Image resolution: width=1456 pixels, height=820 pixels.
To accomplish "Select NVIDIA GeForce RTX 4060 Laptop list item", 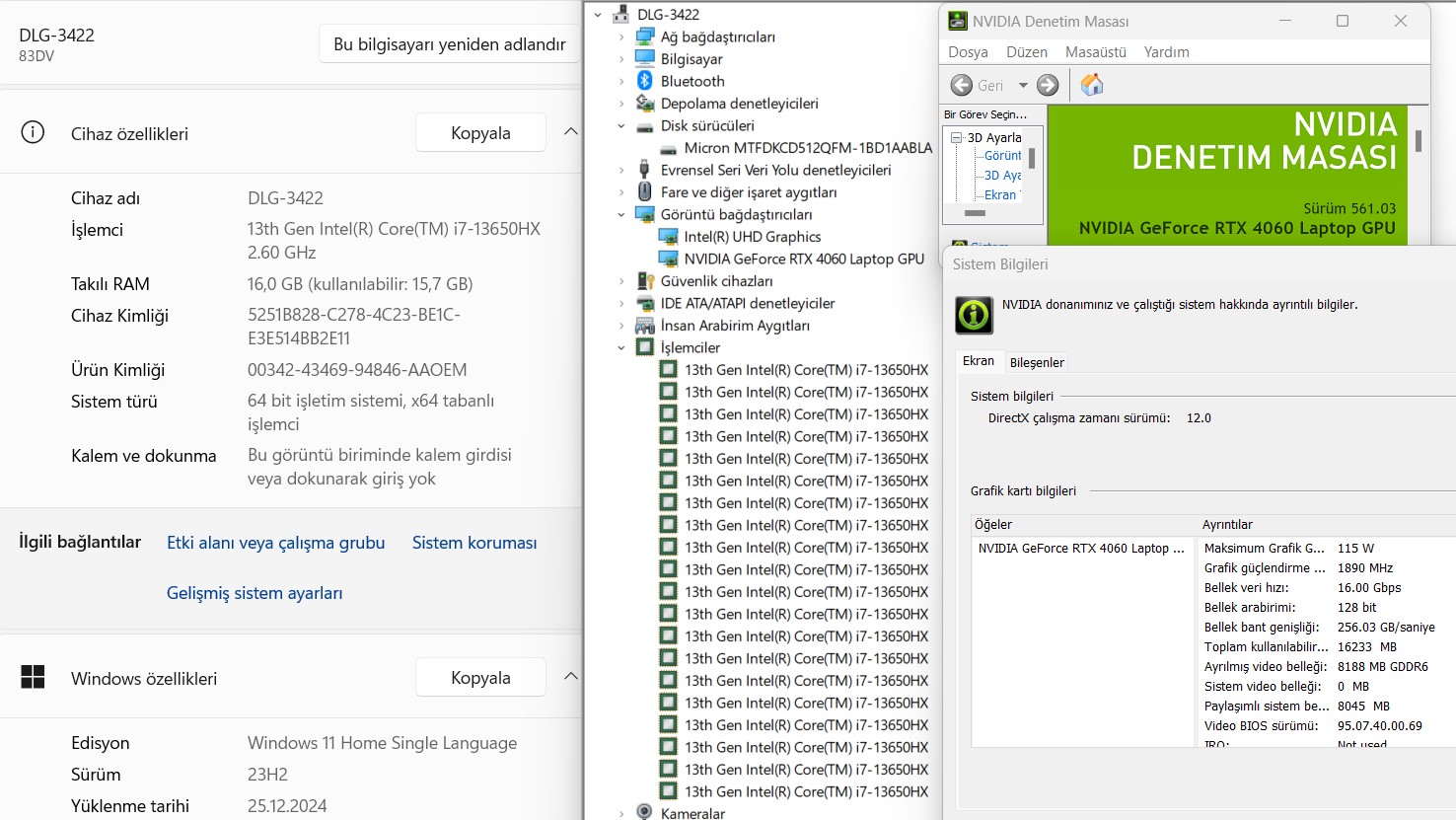I will point(1081,549).
